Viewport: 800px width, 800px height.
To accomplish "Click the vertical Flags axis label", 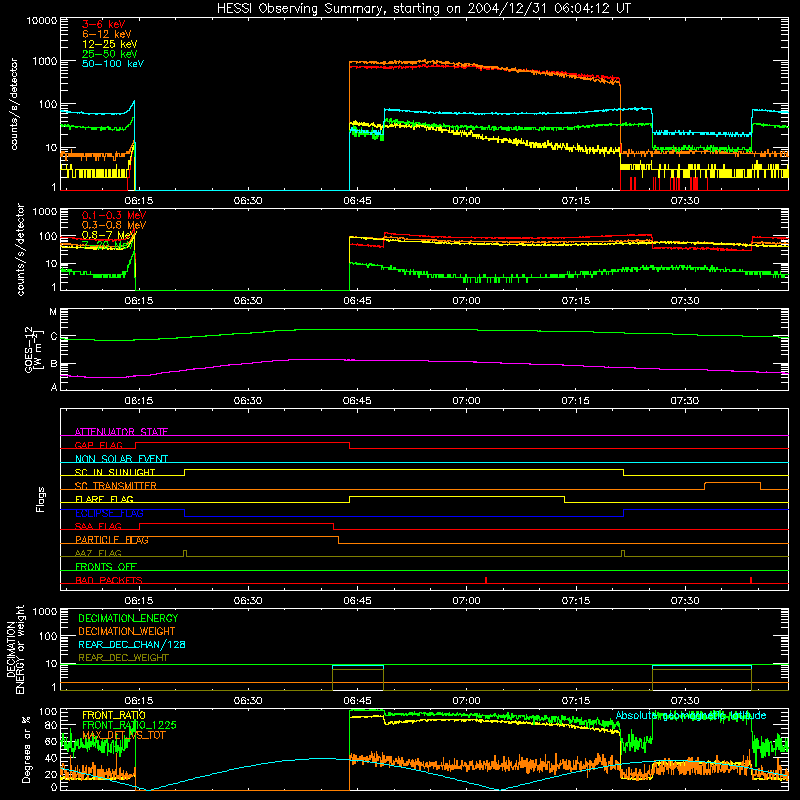I will tap(40, 499).
